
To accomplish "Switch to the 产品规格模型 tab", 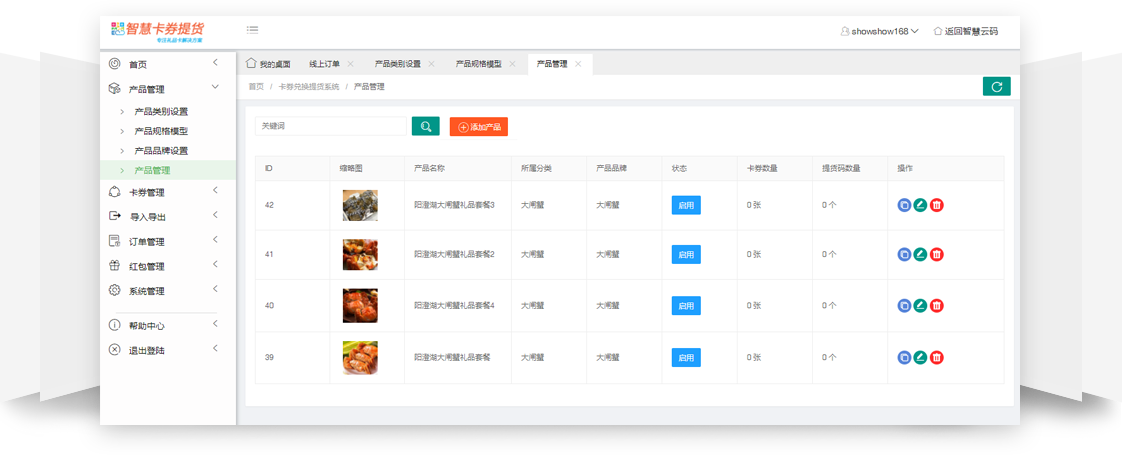I will point(478,64).
